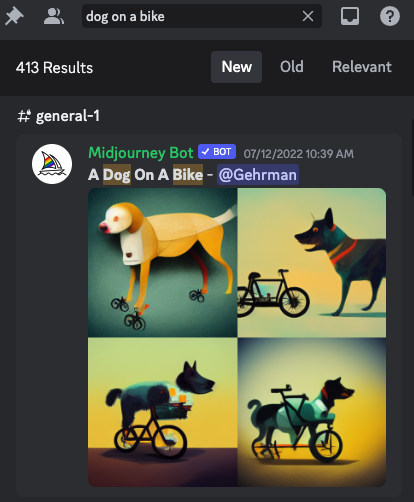The image size is (414, 502).
Task: Click the @Gehrman mention
Action: 258,175
